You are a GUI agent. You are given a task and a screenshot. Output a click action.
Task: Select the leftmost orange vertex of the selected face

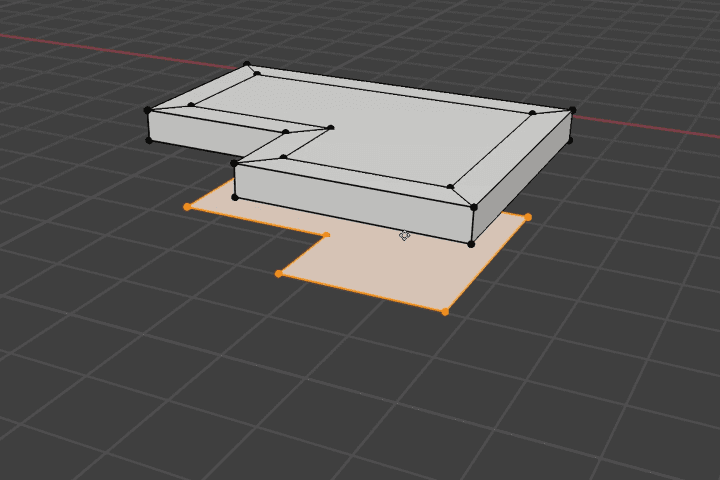click(187, 207)
